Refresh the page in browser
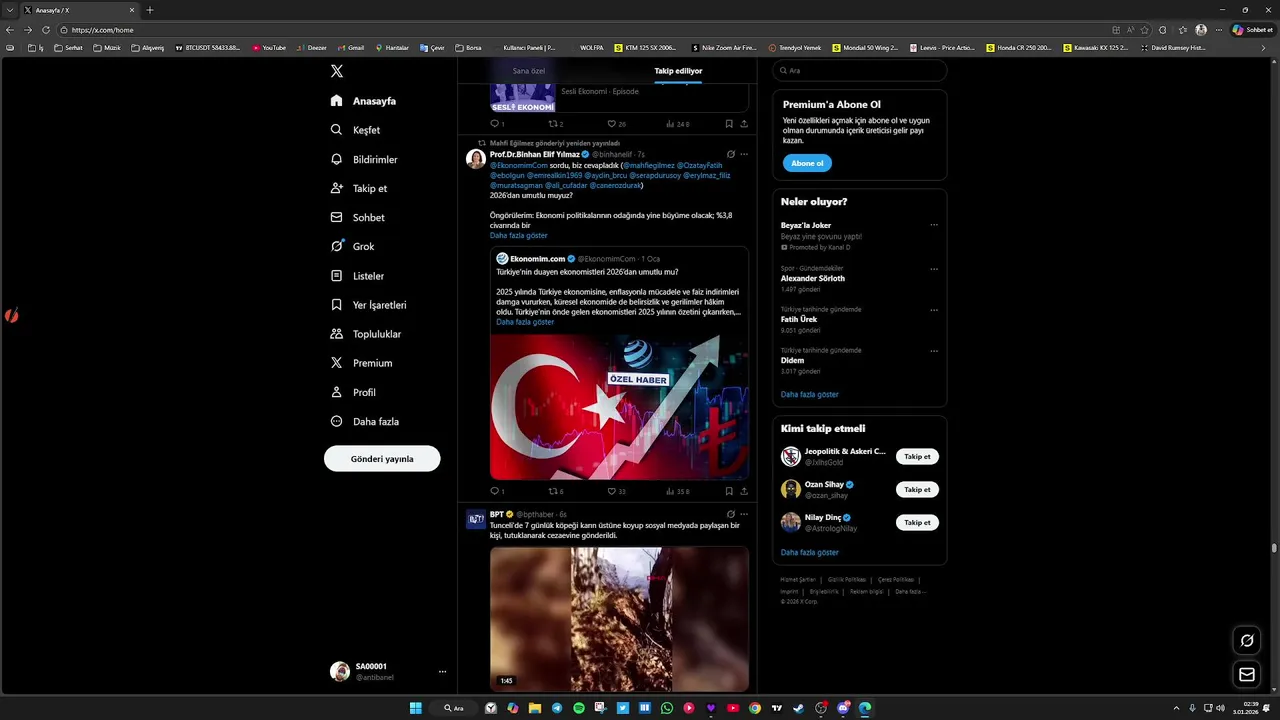 (x=46, y=30)
